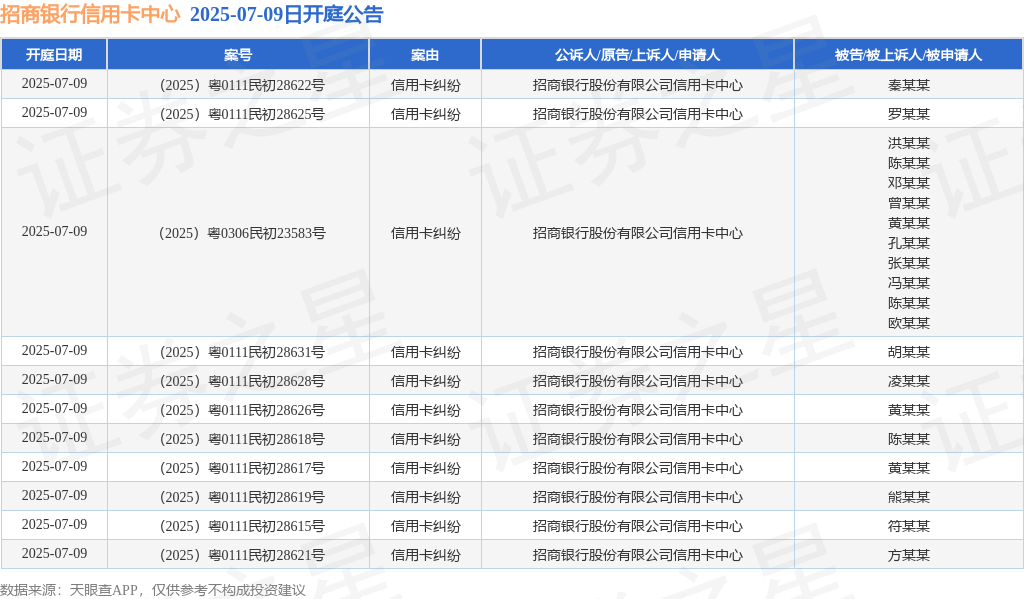The image size is (1024, 599).
Task: Click 招商银行股份有限公司信用卡中心 in the 符某某 row
Action: coord(637,526)
